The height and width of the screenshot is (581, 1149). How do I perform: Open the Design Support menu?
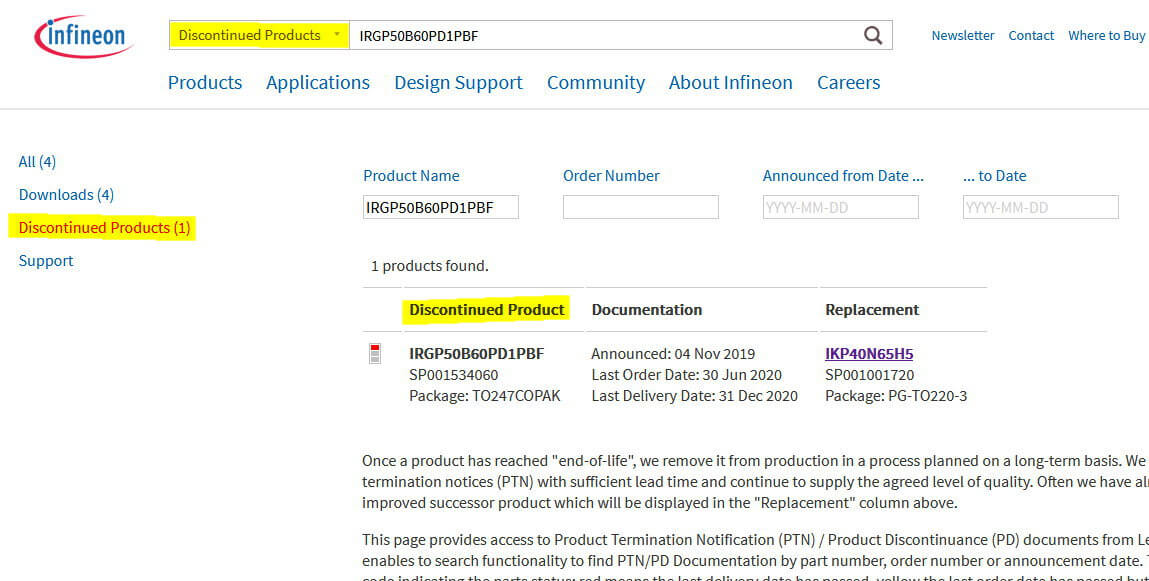pyautogui.click(x=459, y=82)
